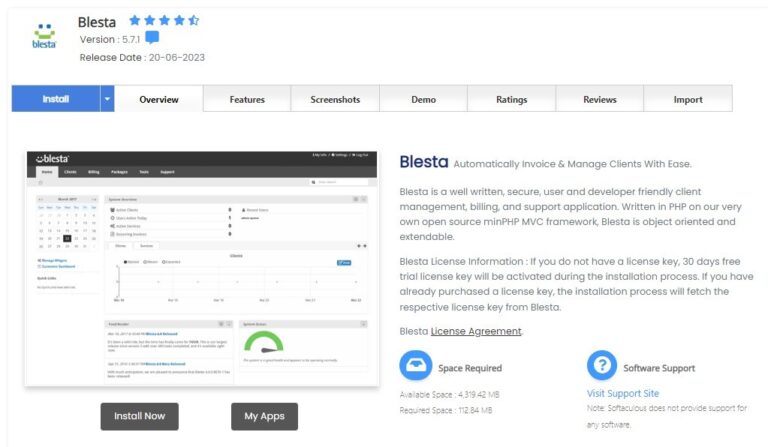The width and height of the screenshot is (768, 447).
Task: Click the Blesta logo icon
Action: (x=44, y=36)
